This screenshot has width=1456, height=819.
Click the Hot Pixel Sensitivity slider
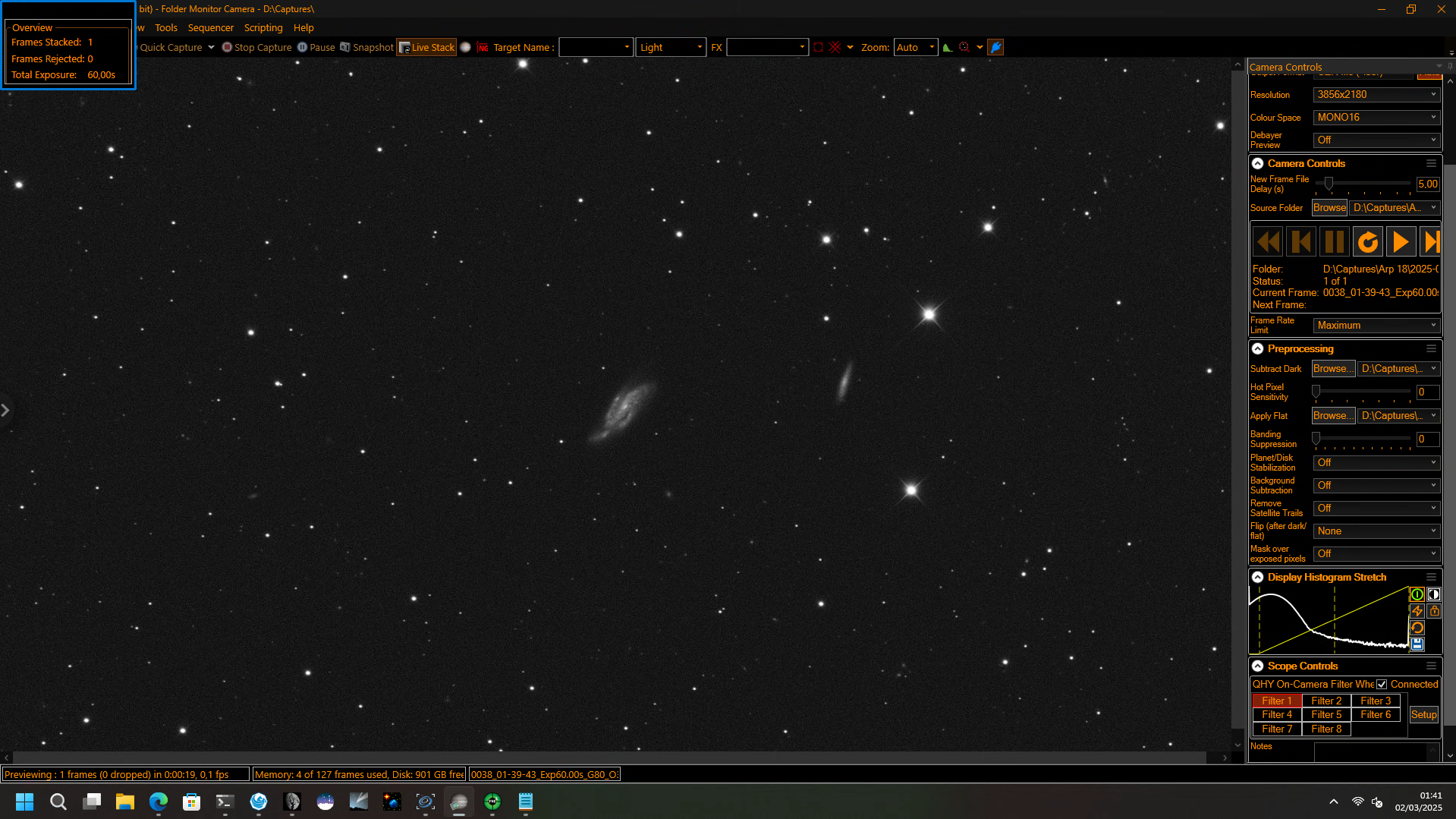(1363, 392)
